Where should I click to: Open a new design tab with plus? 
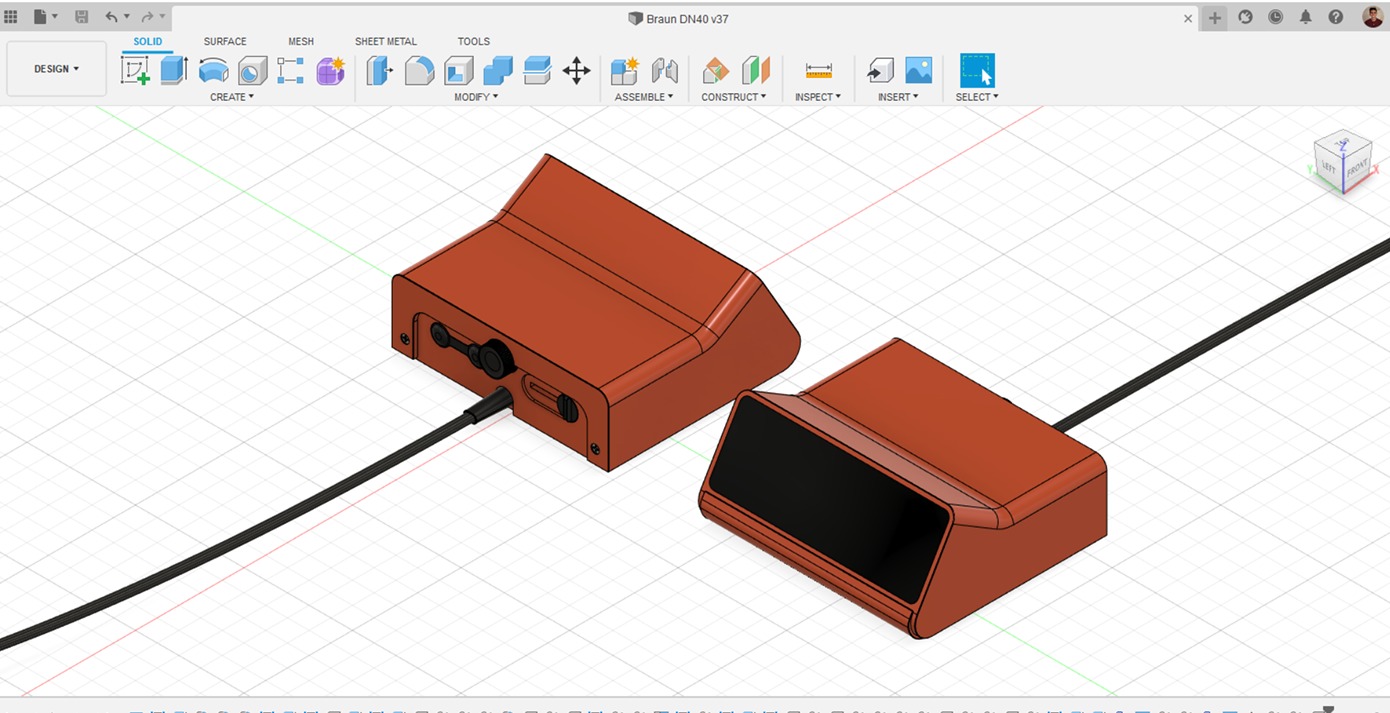click(x=1215, y=18)
